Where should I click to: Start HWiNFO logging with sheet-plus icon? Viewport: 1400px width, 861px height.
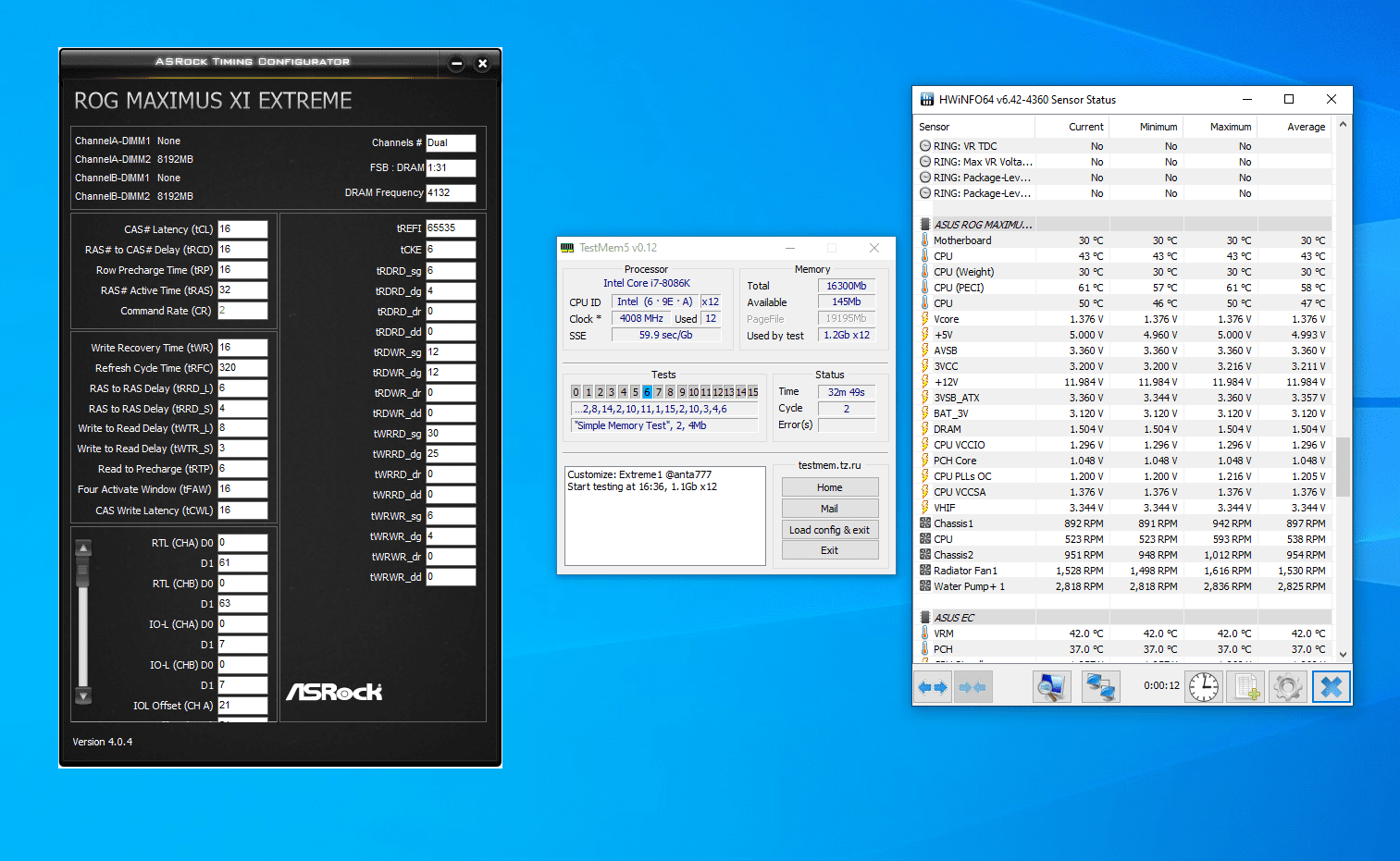(1245, 687)
